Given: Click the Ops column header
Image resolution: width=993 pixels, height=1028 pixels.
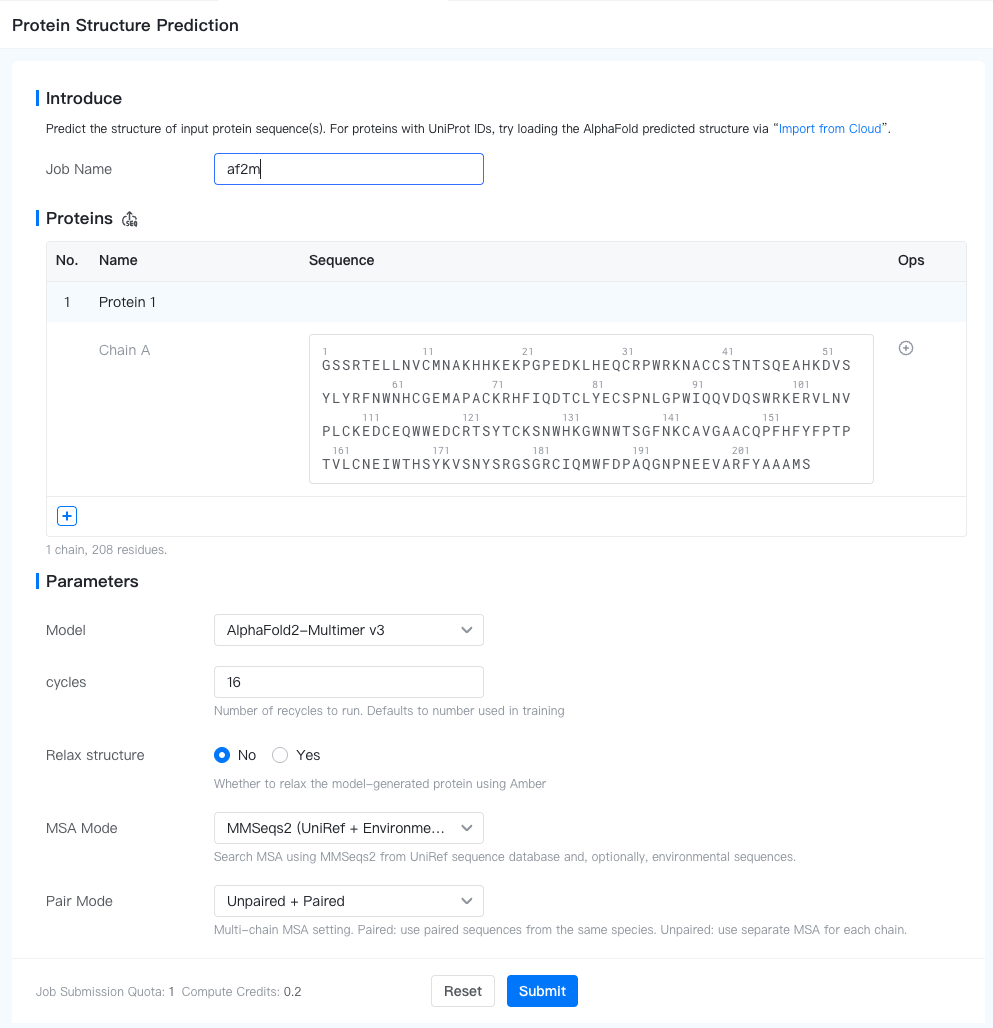Looking at the screenshot, I should (x=911, y=260).
